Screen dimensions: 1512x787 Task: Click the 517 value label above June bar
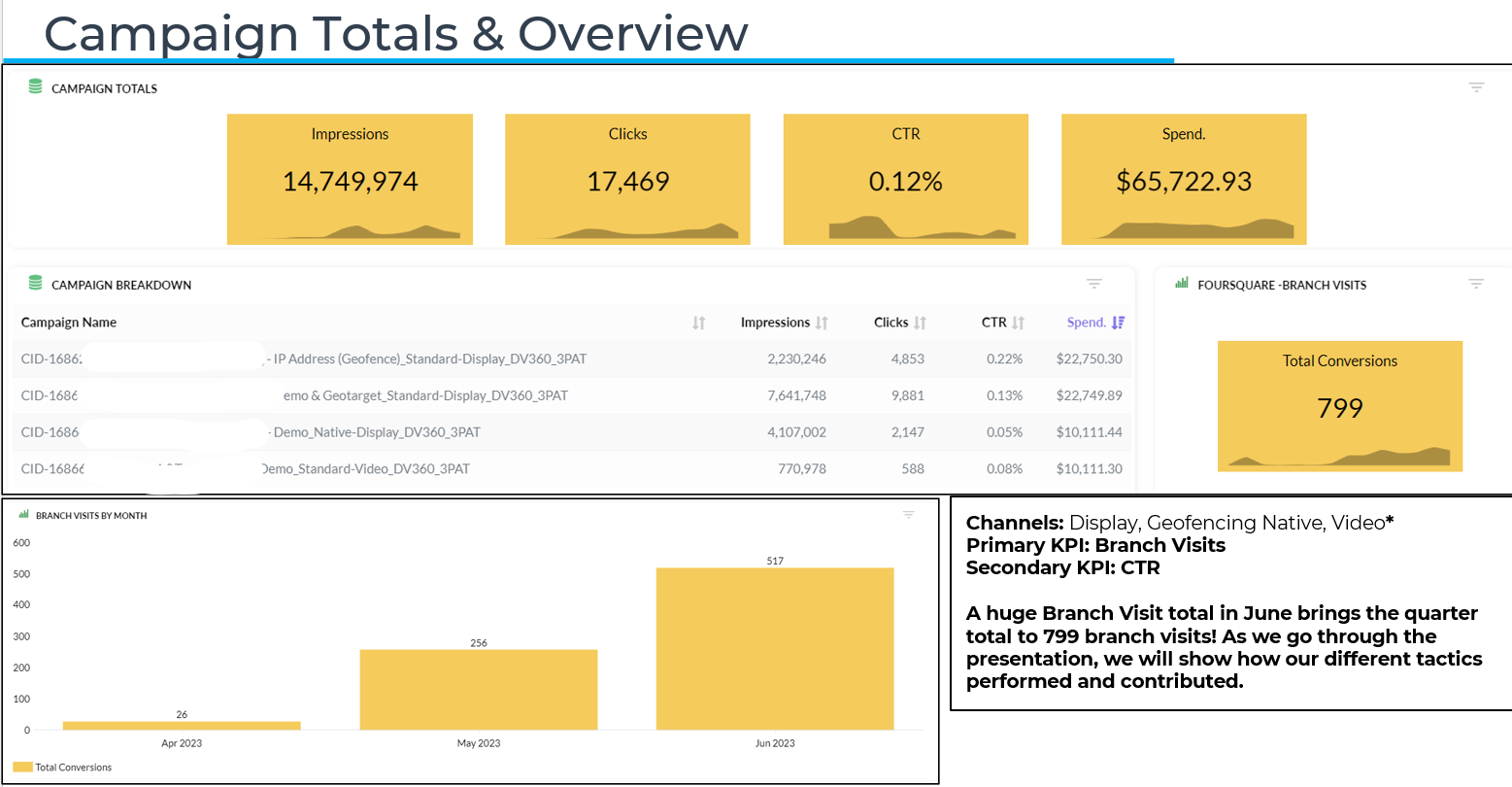point(775,561)
